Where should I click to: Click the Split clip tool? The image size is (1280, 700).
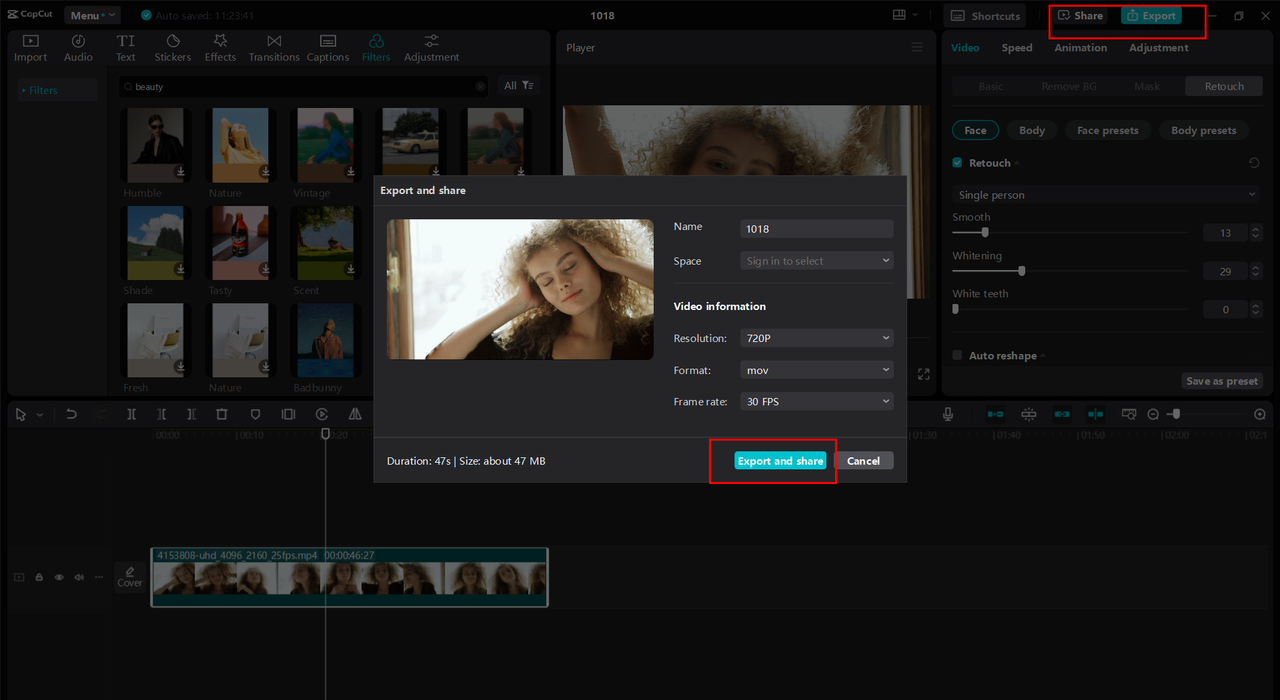131,414
